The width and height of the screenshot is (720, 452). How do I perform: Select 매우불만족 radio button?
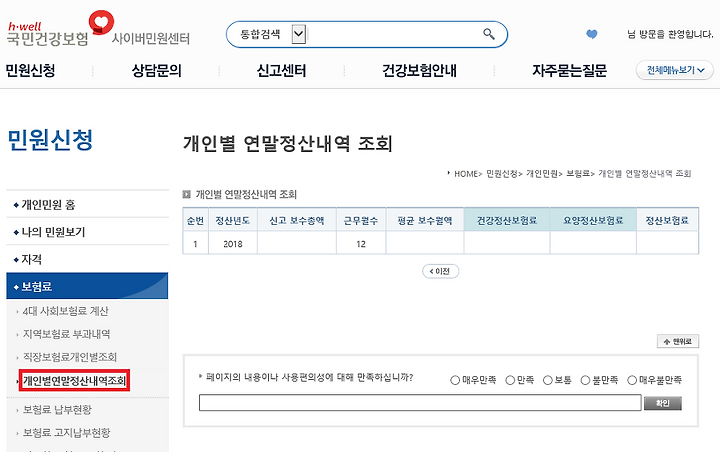click(x=632, y=380)
